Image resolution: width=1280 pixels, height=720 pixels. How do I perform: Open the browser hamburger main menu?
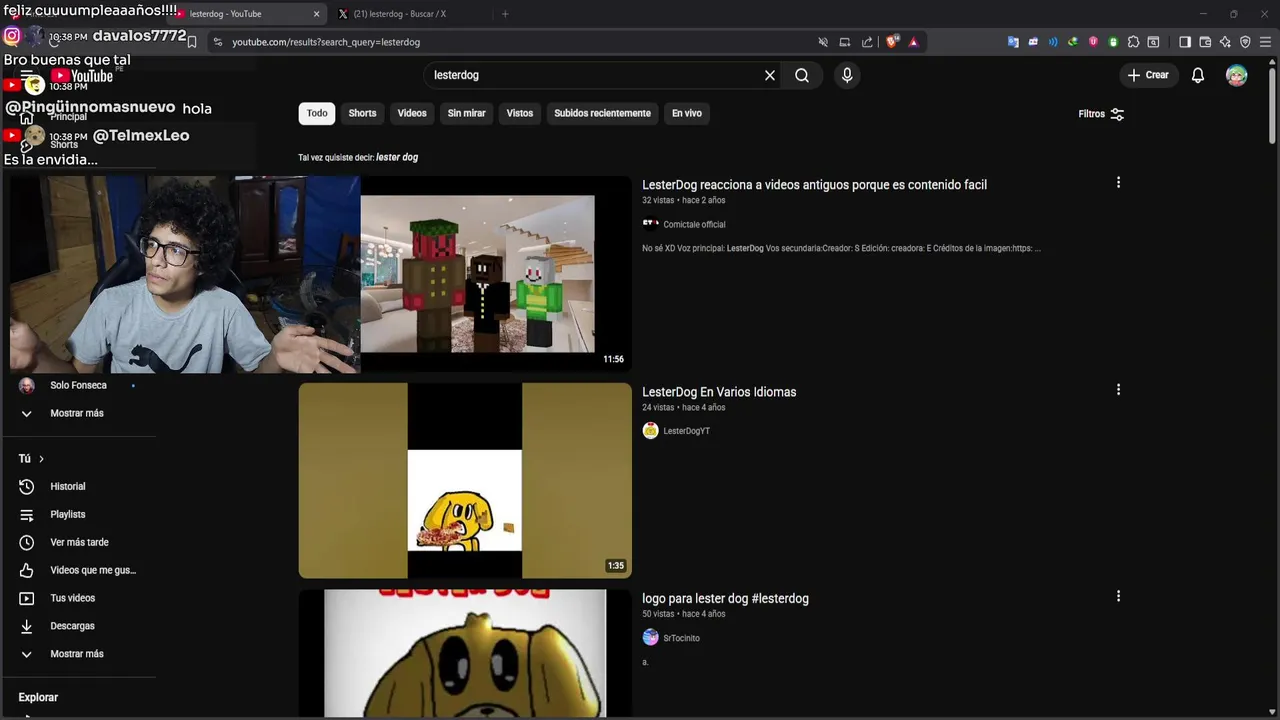pyautogui.click(x=1264, y=42)
